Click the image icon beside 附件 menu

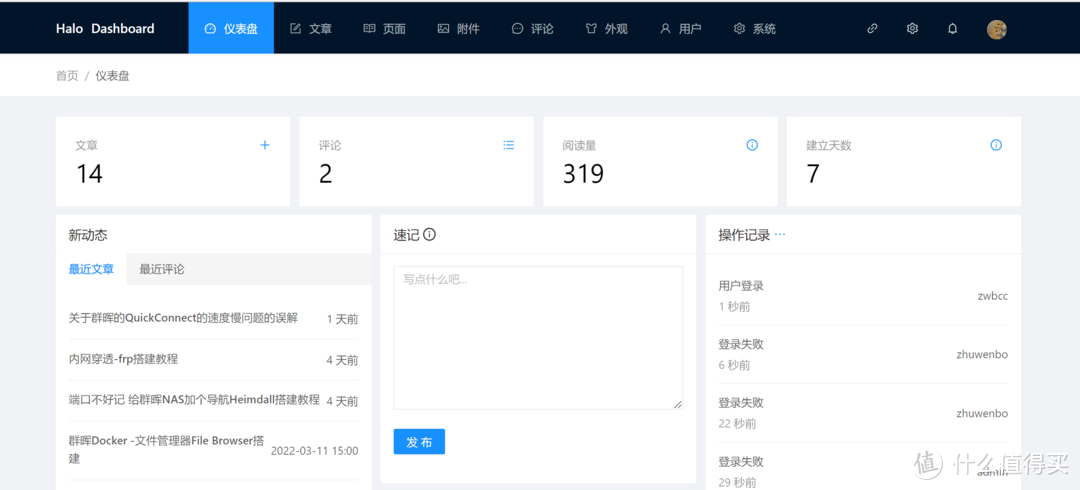pyautogui.click(x=444, y=28)
